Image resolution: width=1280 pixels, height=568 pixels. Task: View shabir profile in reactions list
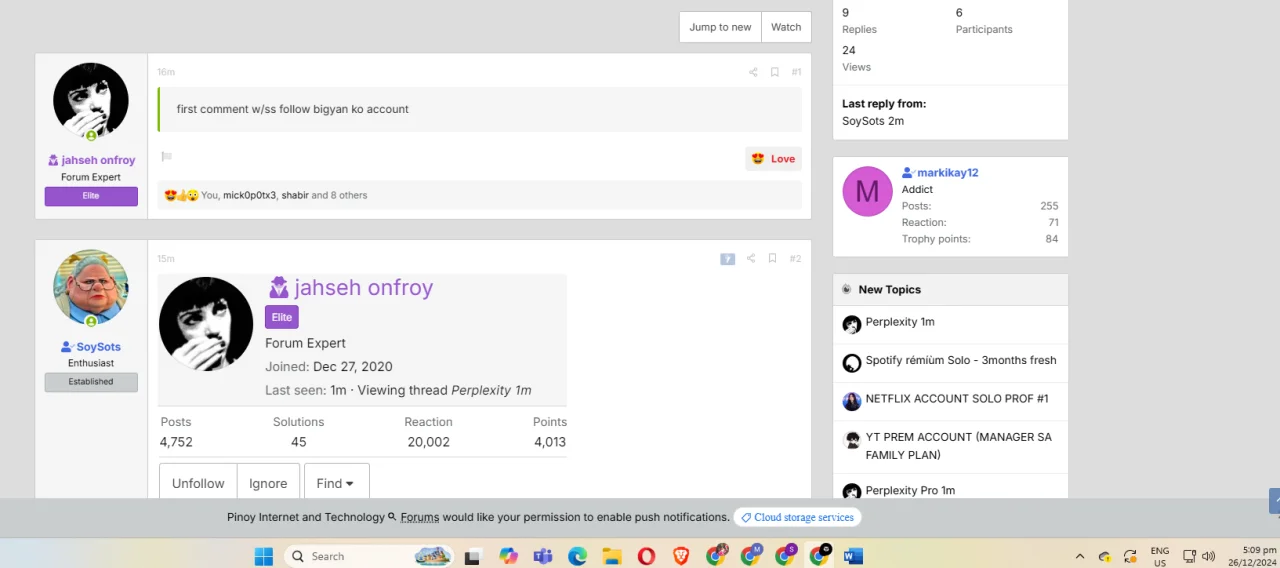pyautogui.click(x=295, y=195)
